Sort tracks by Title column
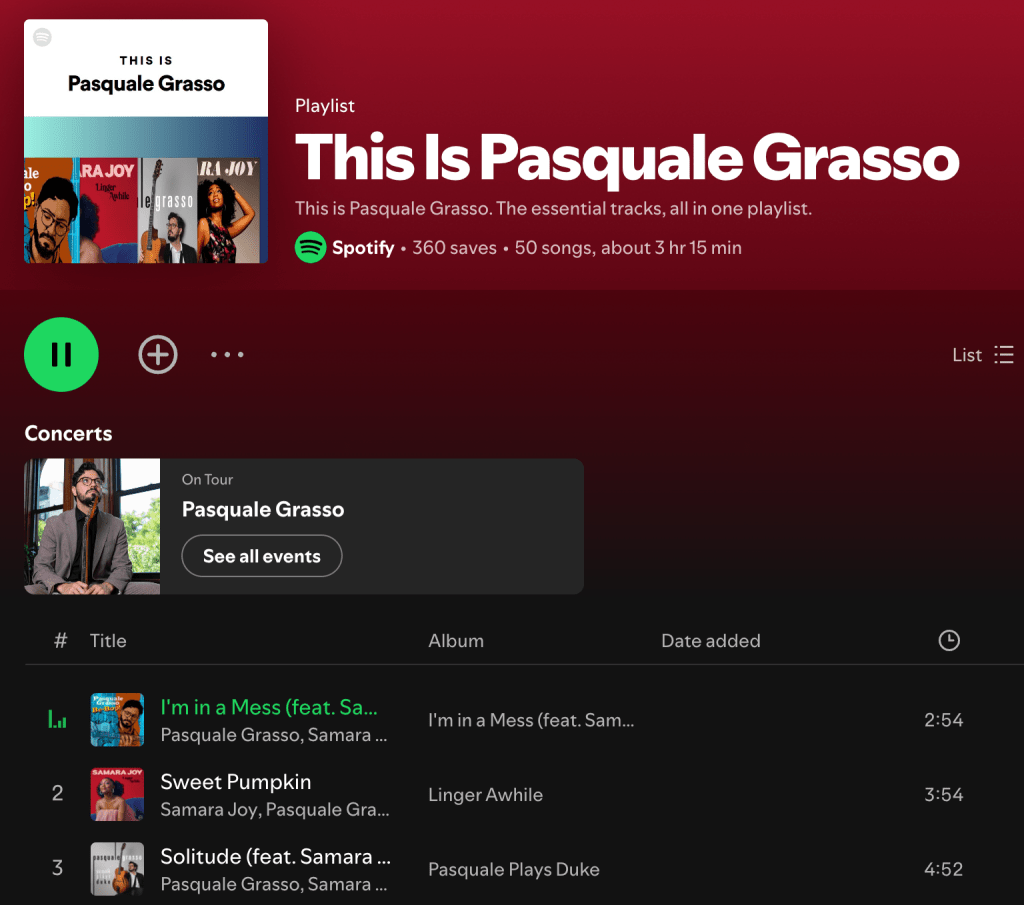Screen dimensions: 1024x905 click(108, 641)
